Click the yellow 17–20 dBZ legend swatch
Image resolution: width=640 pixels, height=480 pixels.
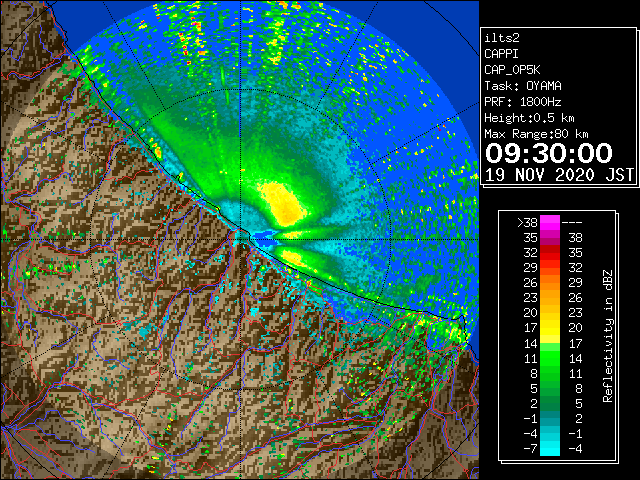tap(550, 328)
